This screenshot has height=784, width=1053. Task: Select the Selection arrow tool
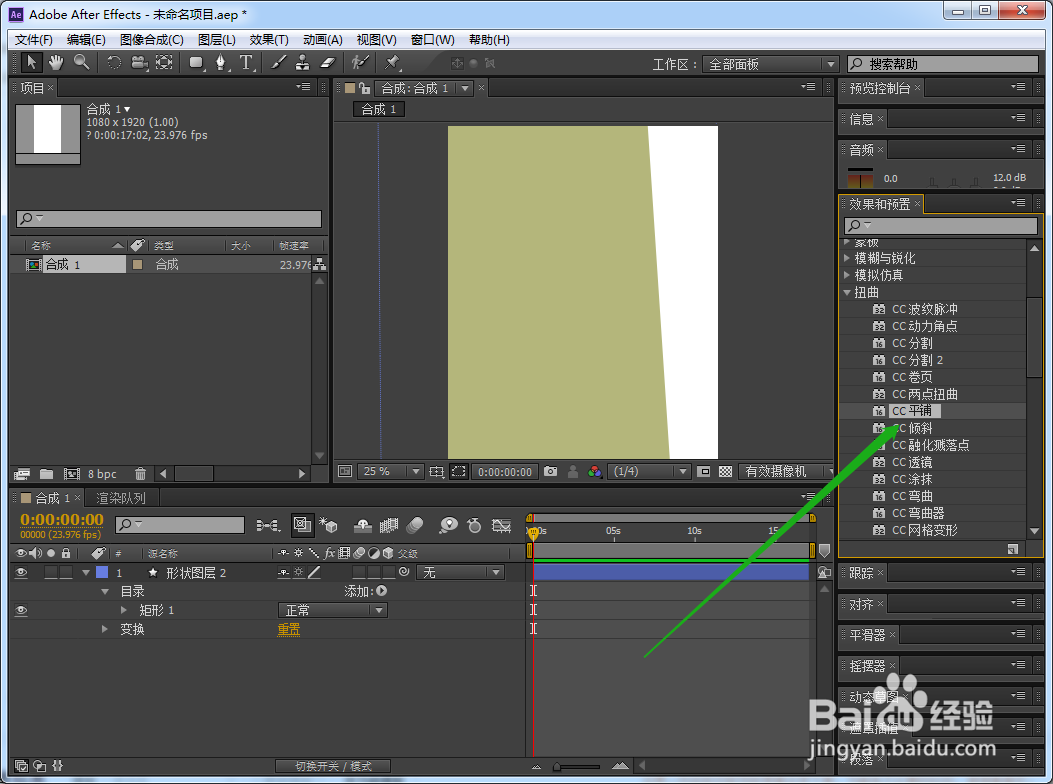tap(31, 63)
